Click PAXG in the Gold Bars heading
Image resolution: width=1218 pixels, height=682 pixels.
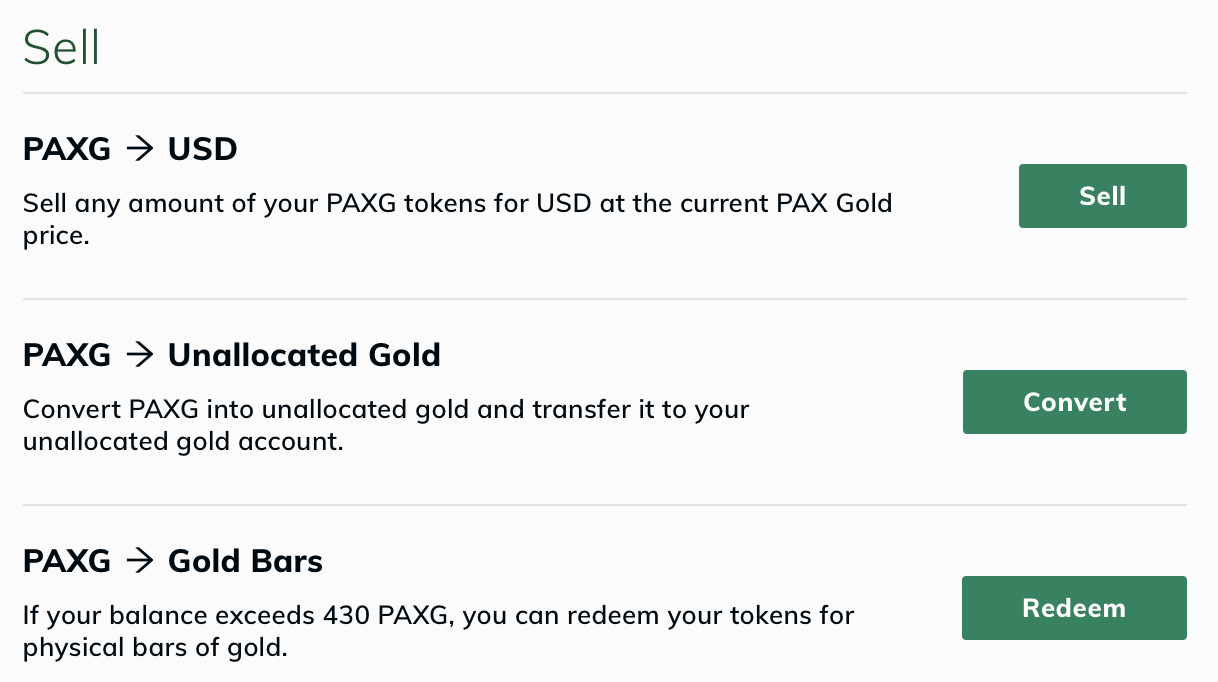click(x=67, y=561)
